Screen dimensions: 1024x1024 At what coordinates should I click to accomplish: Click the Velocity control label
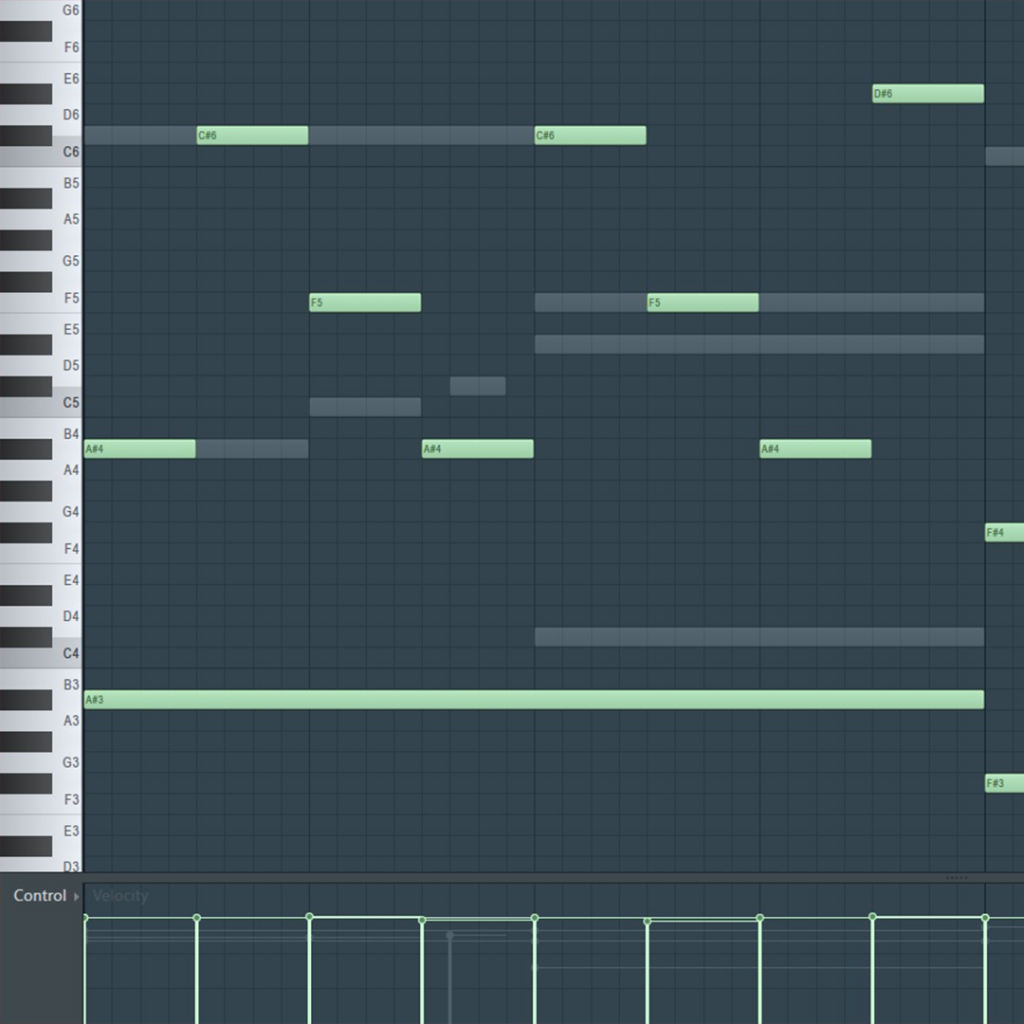[x=120, y=896]
